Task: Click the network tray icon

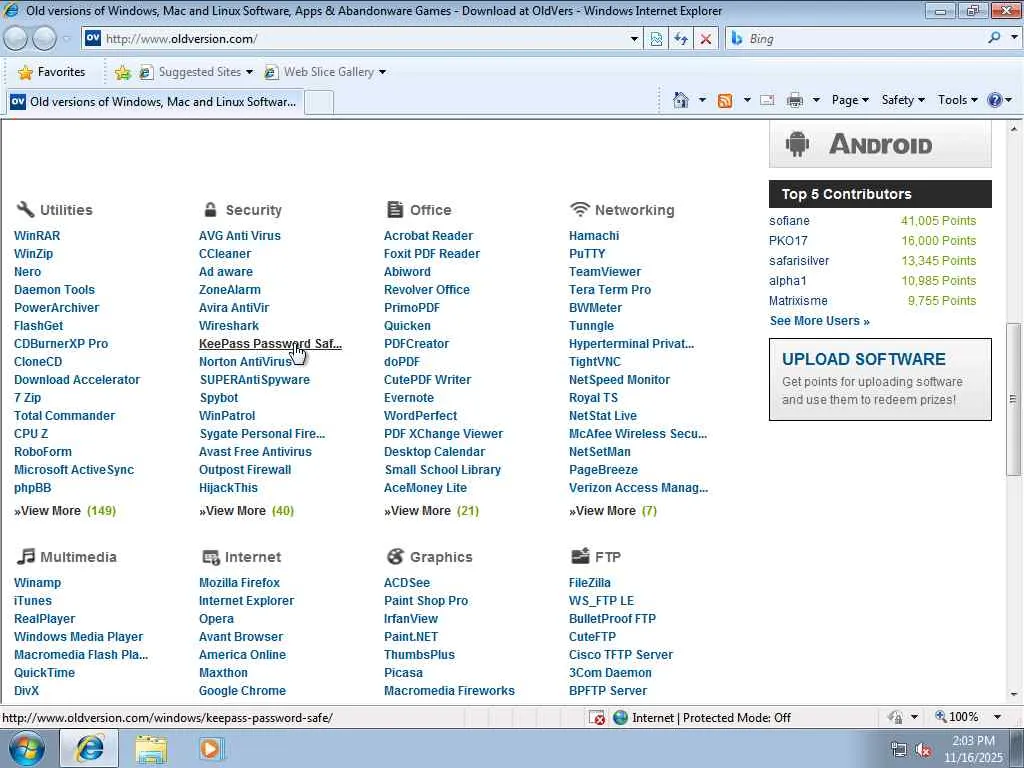Action: tap(899, 750)
